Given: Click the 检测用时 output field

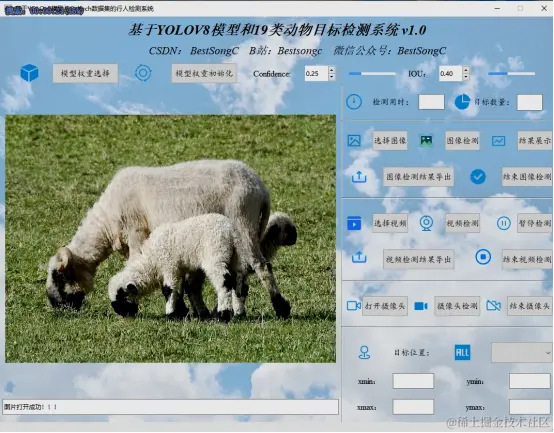Looking at the screenshot, I should [x=431, y=102].
